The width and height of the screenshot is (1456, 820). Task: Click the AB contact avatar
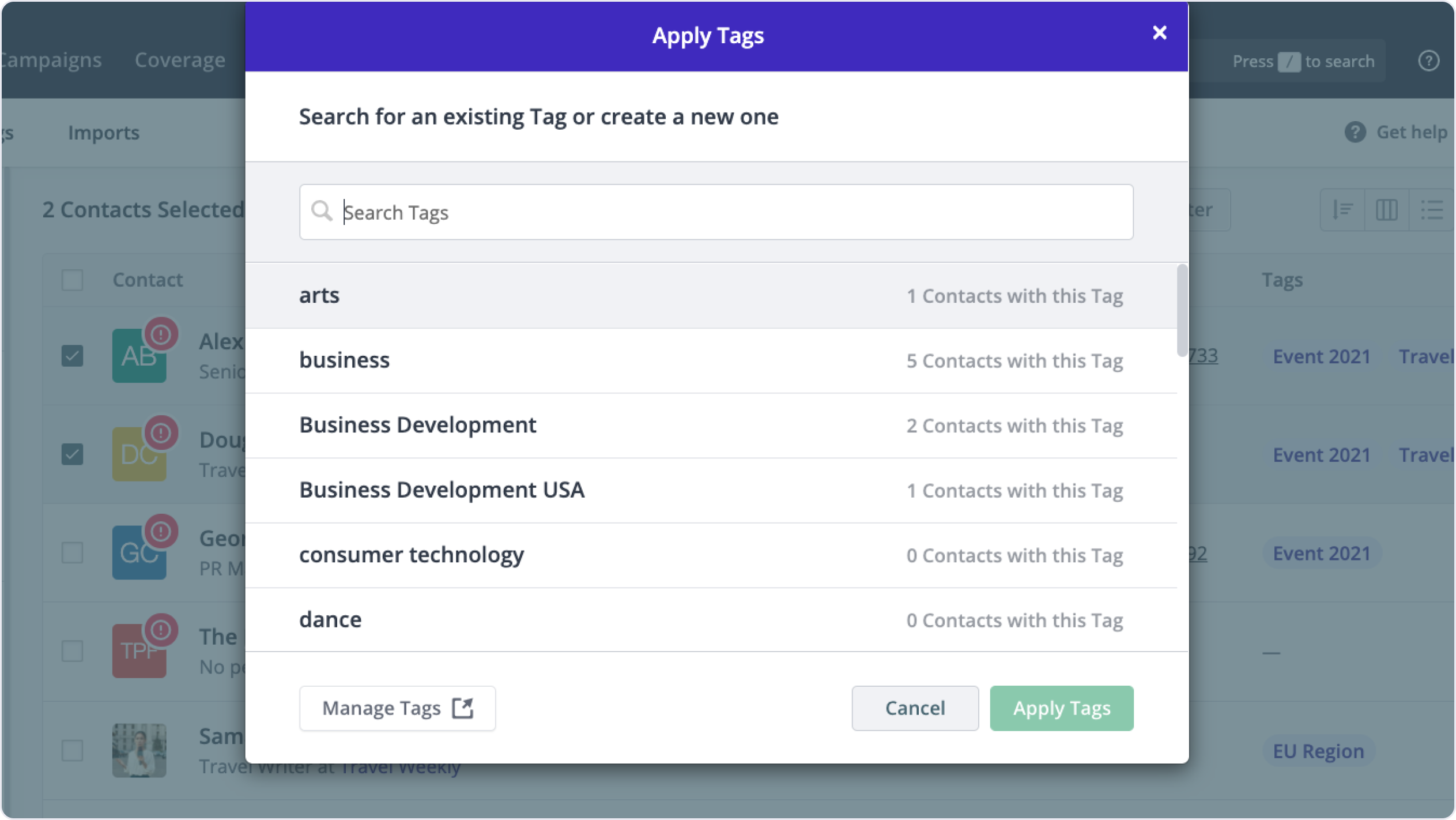click(139, 356)
